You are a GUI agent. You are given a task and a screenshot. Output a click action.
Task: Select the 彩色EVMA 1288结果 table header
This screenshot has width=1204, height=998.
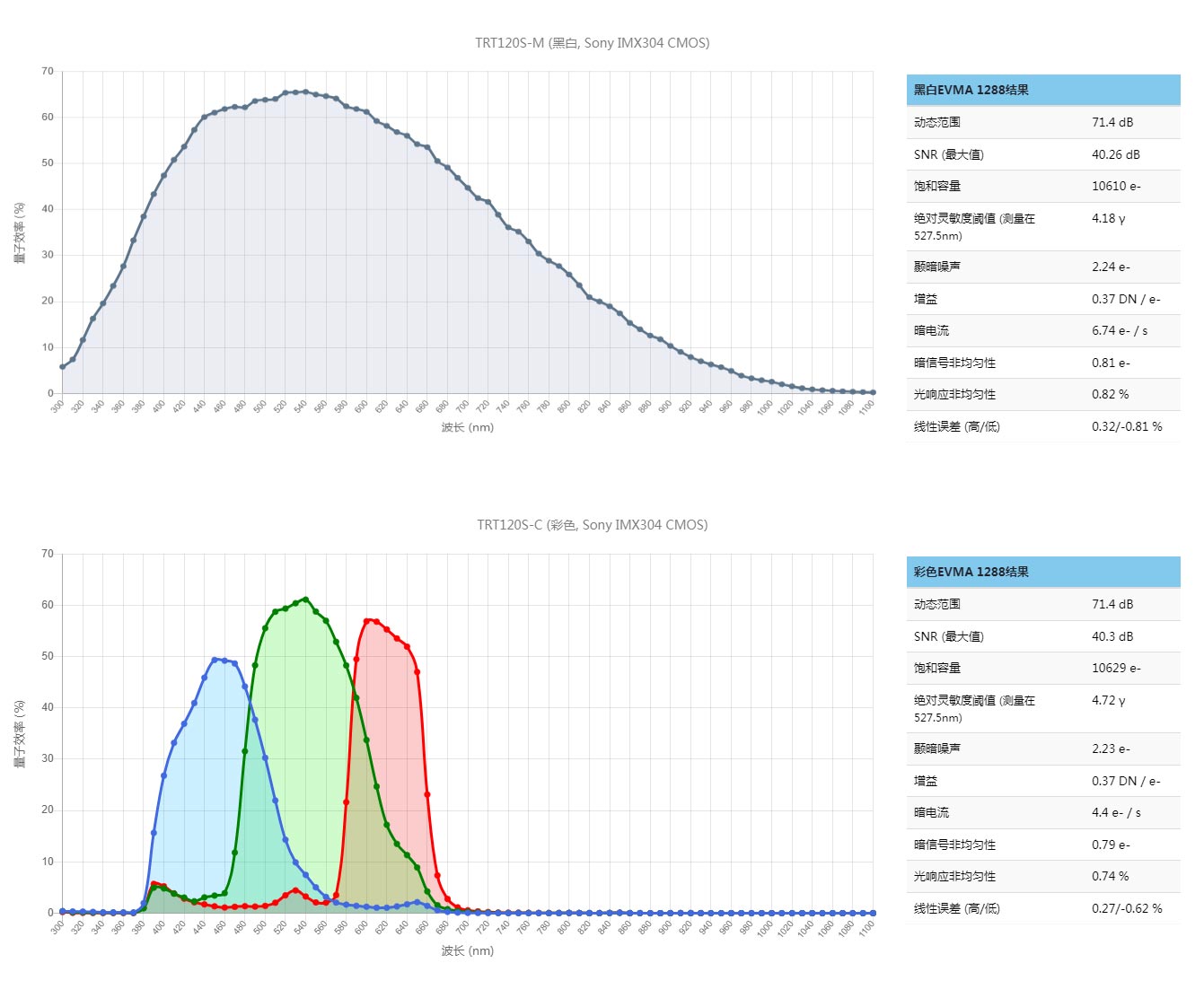click(x=971, y=572)
